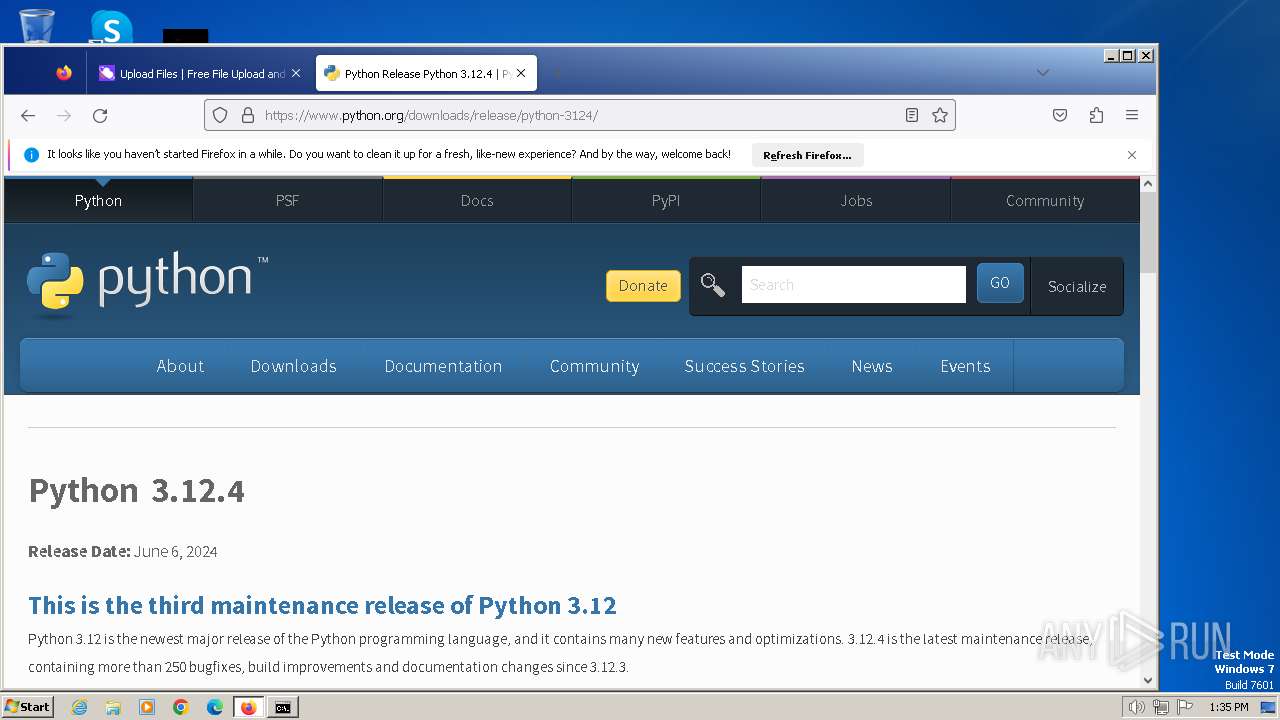
Task: Click the taskbar clock showing 1:35 PM
Action: (x=1228, y=707)
